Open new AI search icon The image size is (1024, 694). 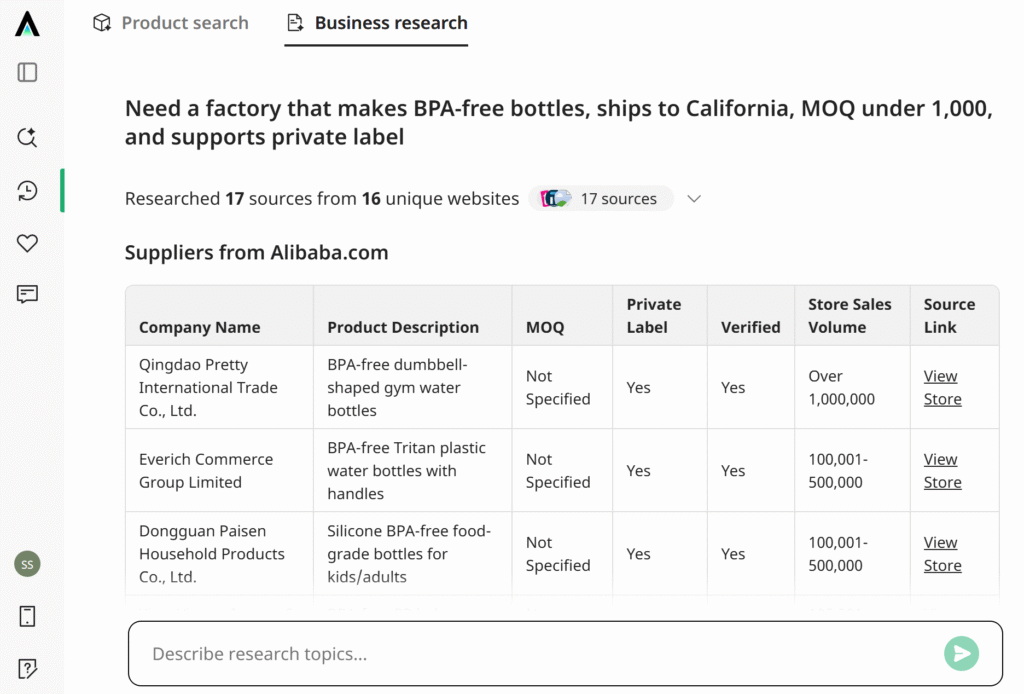[x=27, y=137]
